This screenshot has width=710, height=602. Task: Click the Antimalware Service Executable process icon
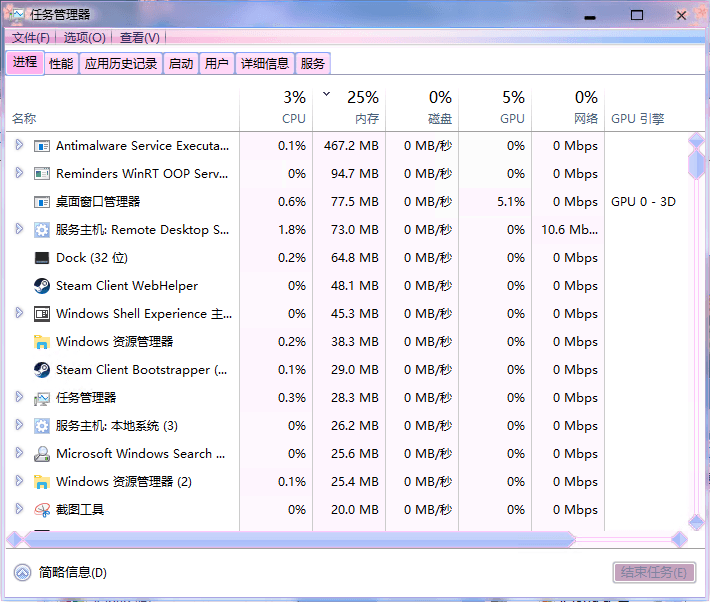click(x=42, y=146)
